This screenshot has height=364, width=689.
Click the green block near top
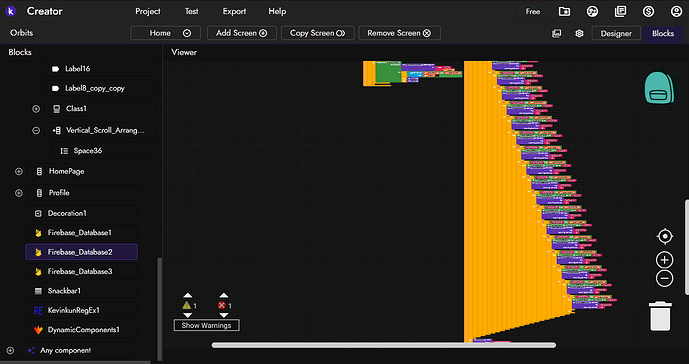(388, 72)
